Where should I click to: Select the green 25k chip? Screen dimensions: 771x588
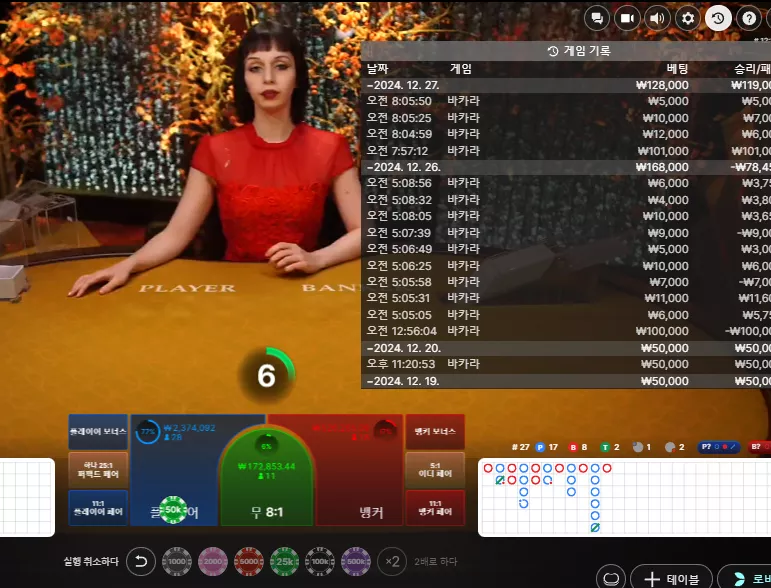285,561
